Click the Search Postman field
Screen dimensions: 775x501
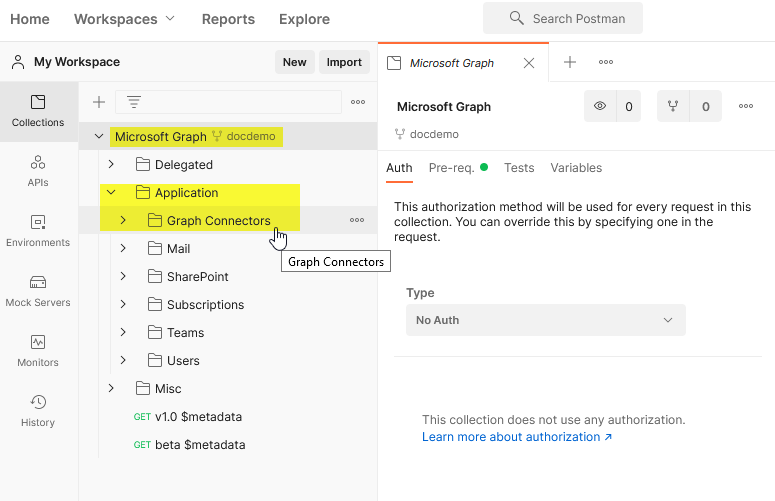point(563,18)
